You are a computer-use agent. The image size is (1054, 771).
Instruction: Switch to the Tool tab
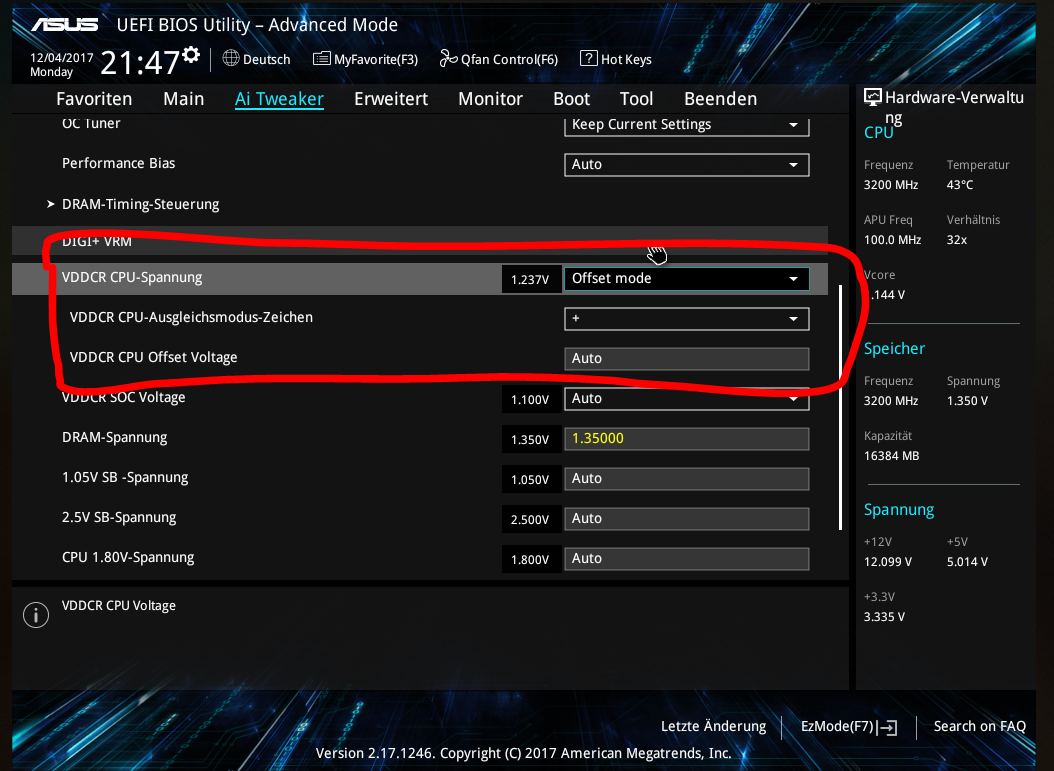point(636,99)
